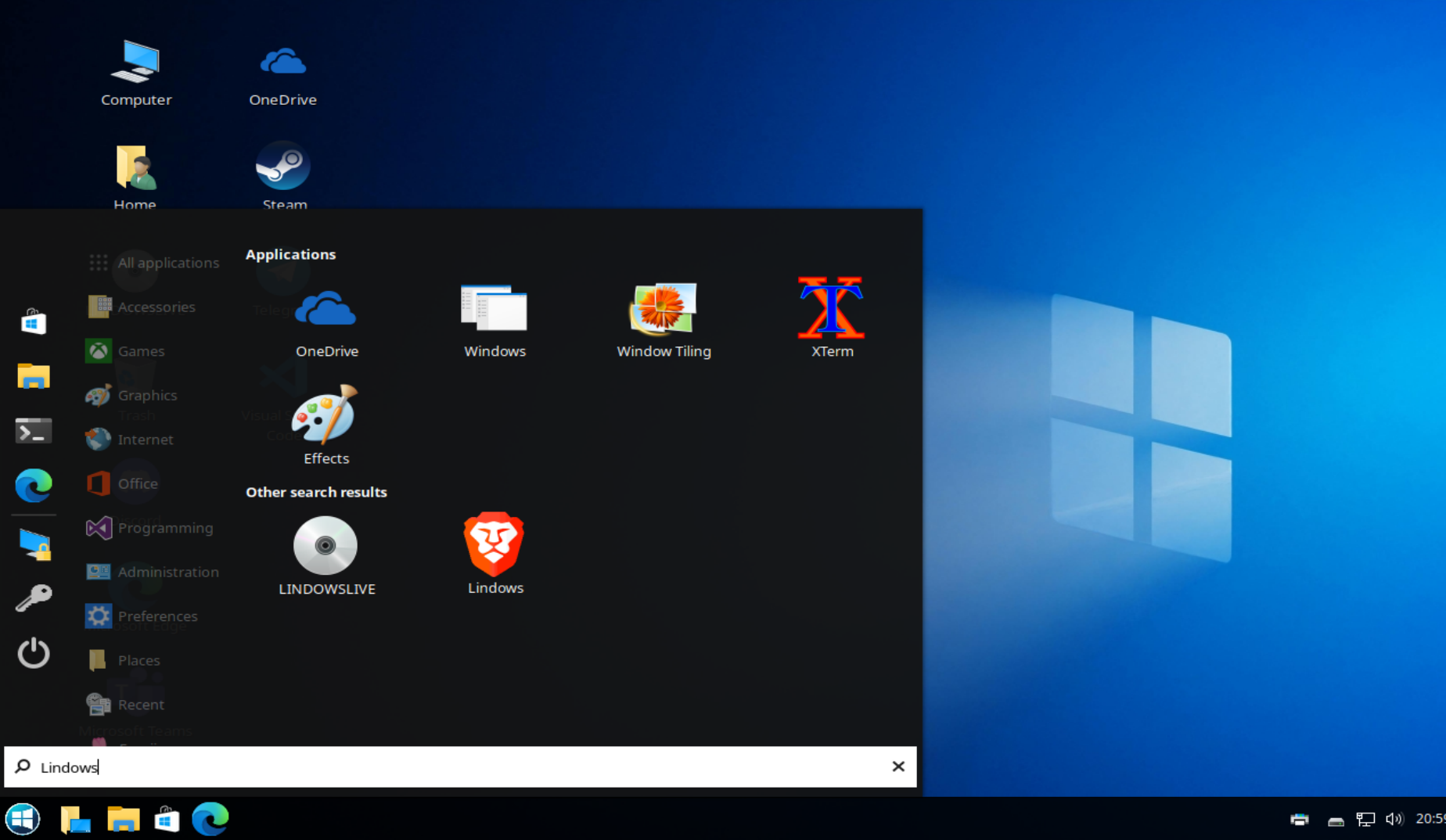Open the Preferences category
Screen dimensions: 1446x840
pyautogui.click(x=142, y=616)
